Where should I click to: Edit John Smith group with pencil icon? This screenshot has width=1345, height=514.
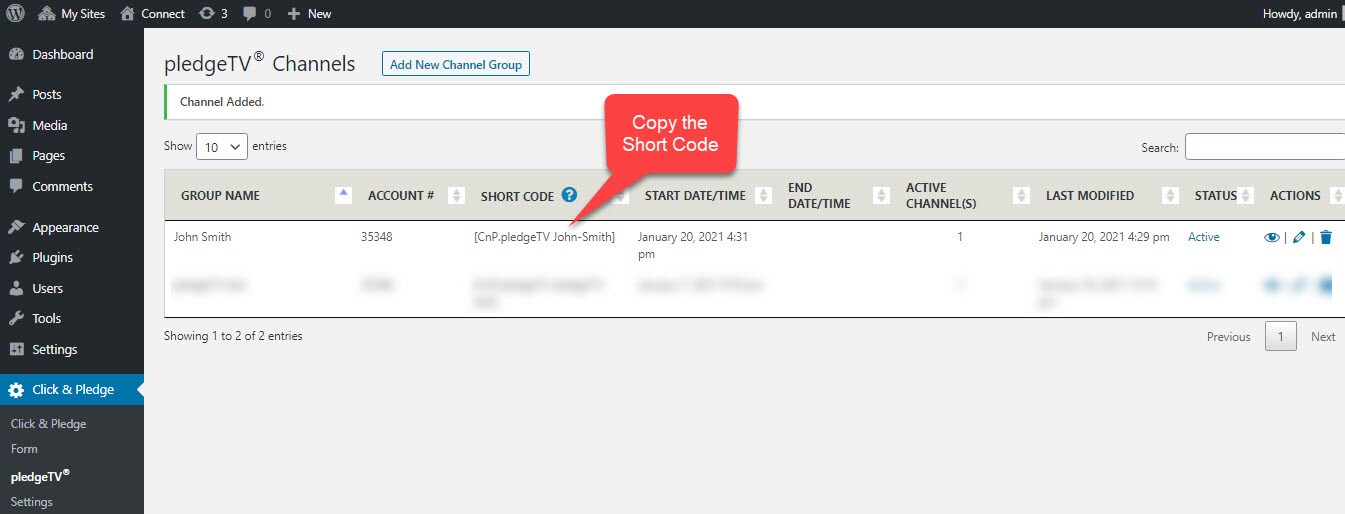click(1299, 237)
